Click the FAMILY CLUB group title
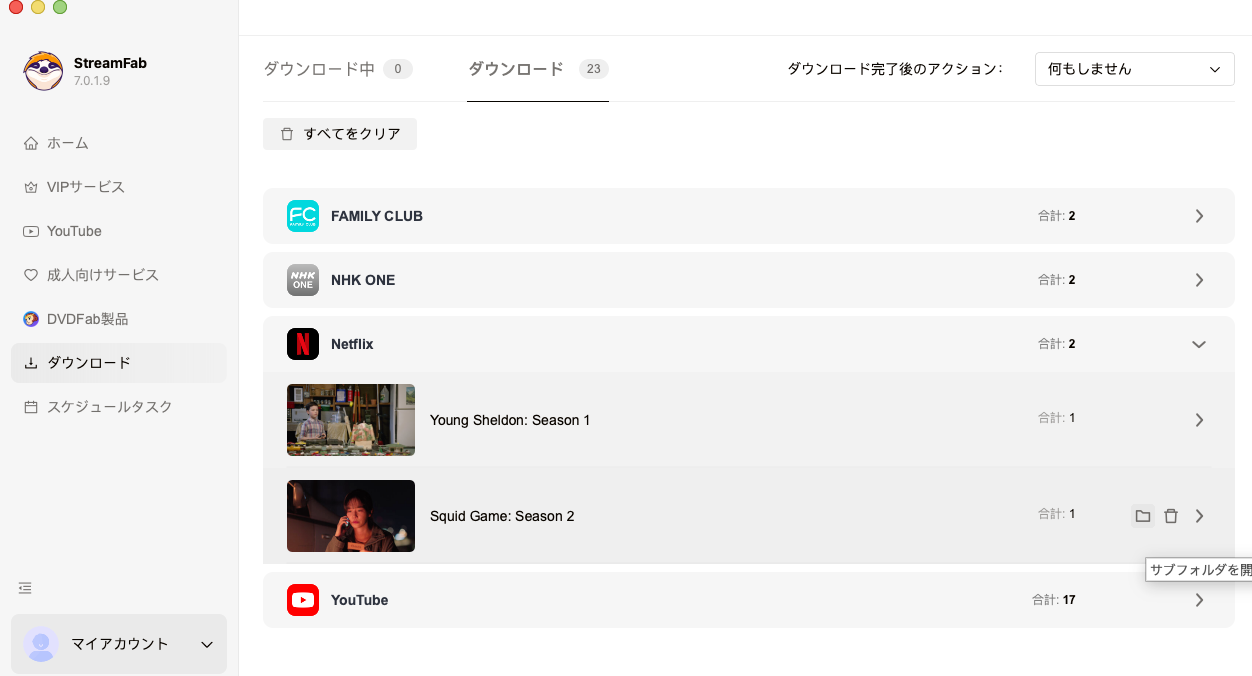 (x=377, y=216)
